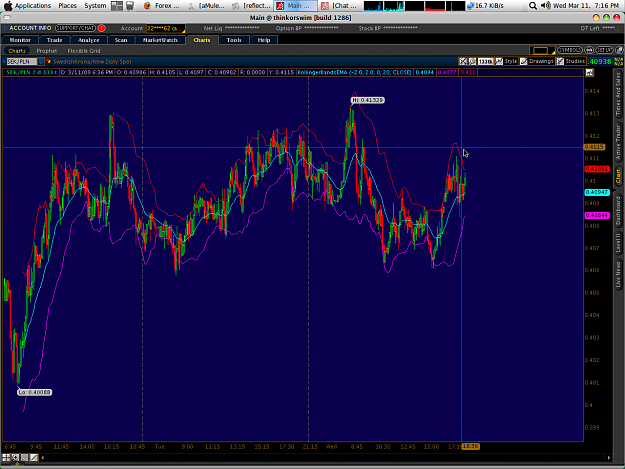This screenshot has height=469, width=625.
Task: Open the Analyze tab
Action: pos(88,40)
